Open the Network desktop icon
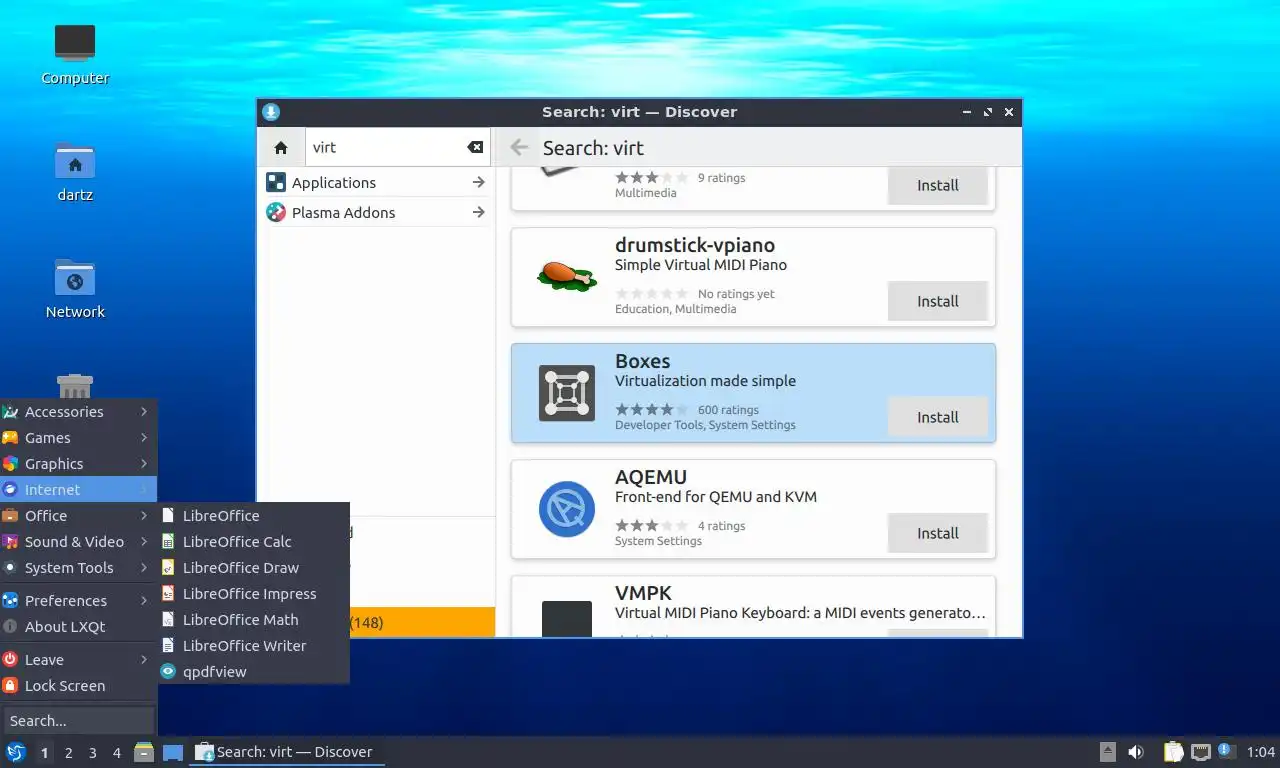Image resolution: width=1280 pixels, height=768 pixels. click(75, 277)
